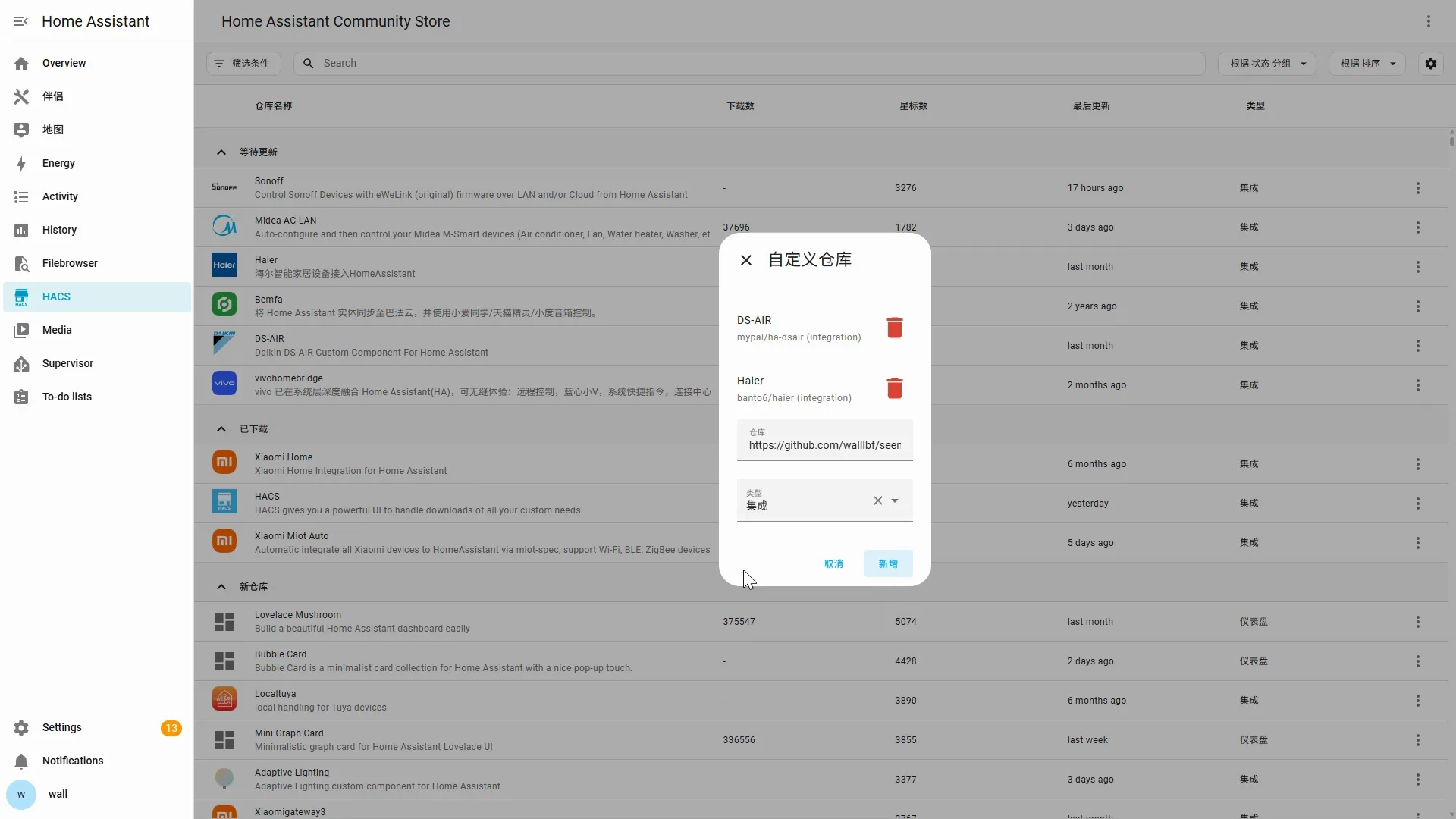Cancel with the 取消 button
The image size is (1456, 819).
pos(833,563)
